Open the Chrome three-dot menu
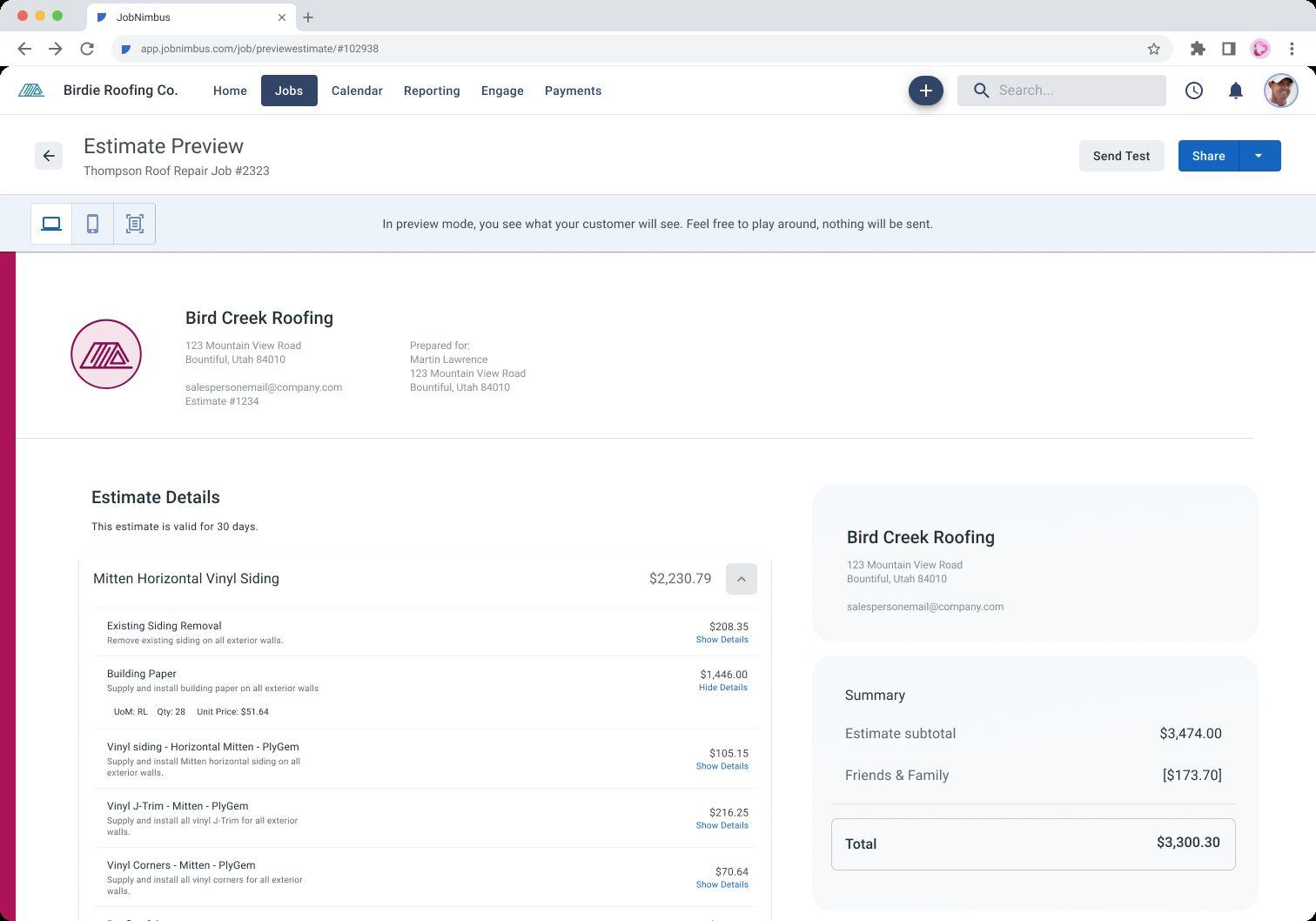 click(x=1292, y=49)
